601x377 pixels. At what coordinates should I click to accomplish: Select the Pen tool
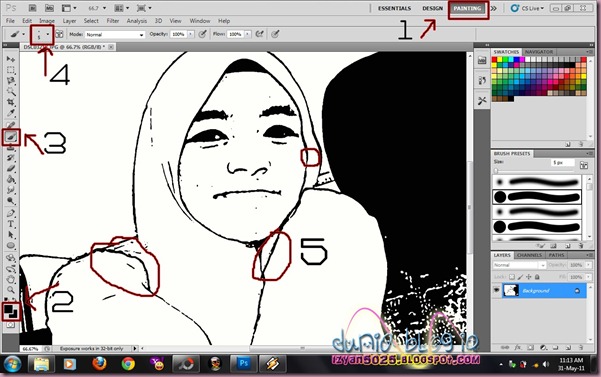(11, 213)
